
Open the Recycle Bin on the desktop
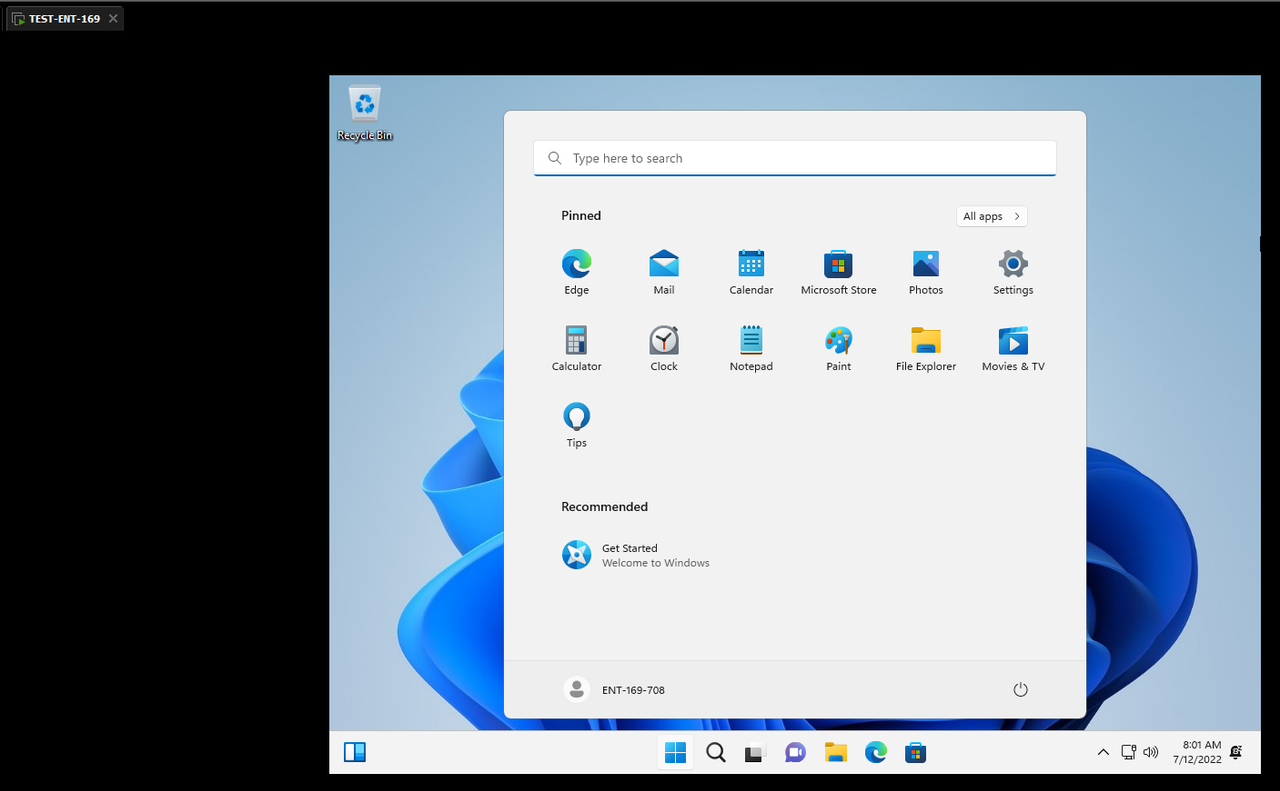365,114
